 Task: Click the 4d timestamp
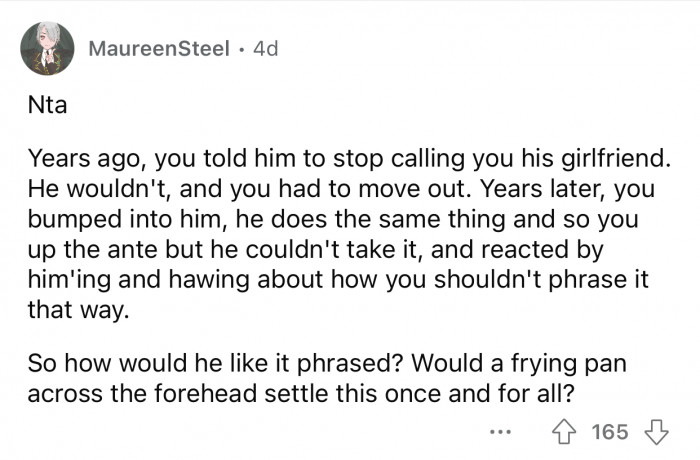click(266, 49)
